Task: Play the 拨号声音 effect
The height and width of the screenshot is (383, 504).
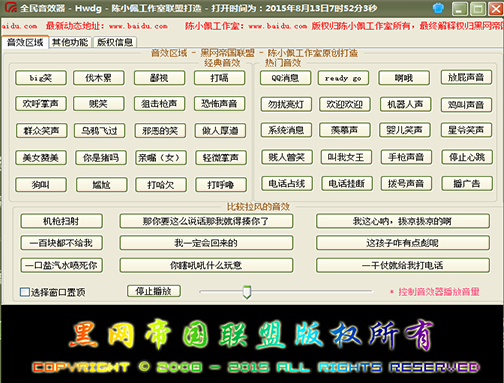Action: tap(406, 183)
